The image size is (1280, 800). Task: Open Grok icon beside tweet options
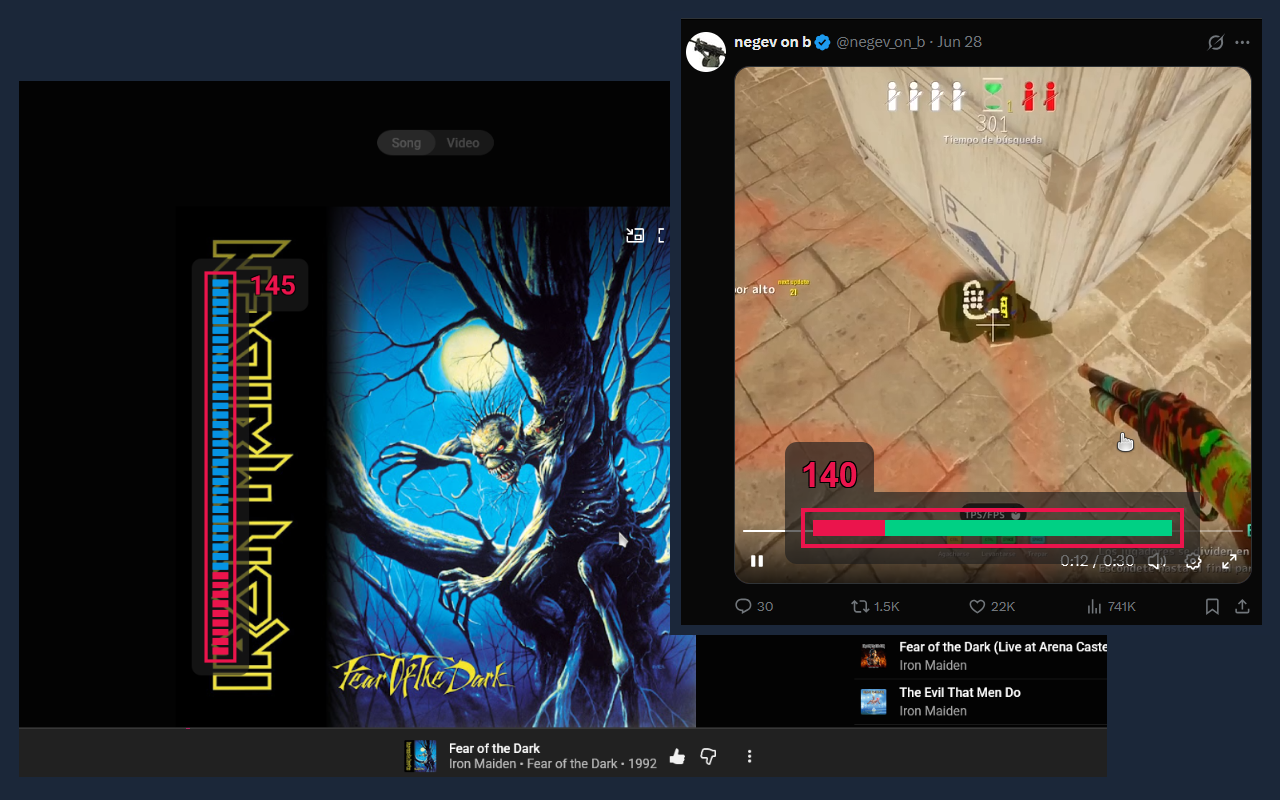click(1216, 43)
